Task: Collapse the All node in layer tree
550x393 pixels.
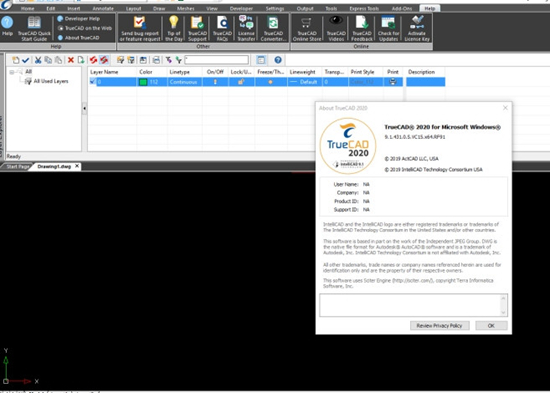Action: 12,72
